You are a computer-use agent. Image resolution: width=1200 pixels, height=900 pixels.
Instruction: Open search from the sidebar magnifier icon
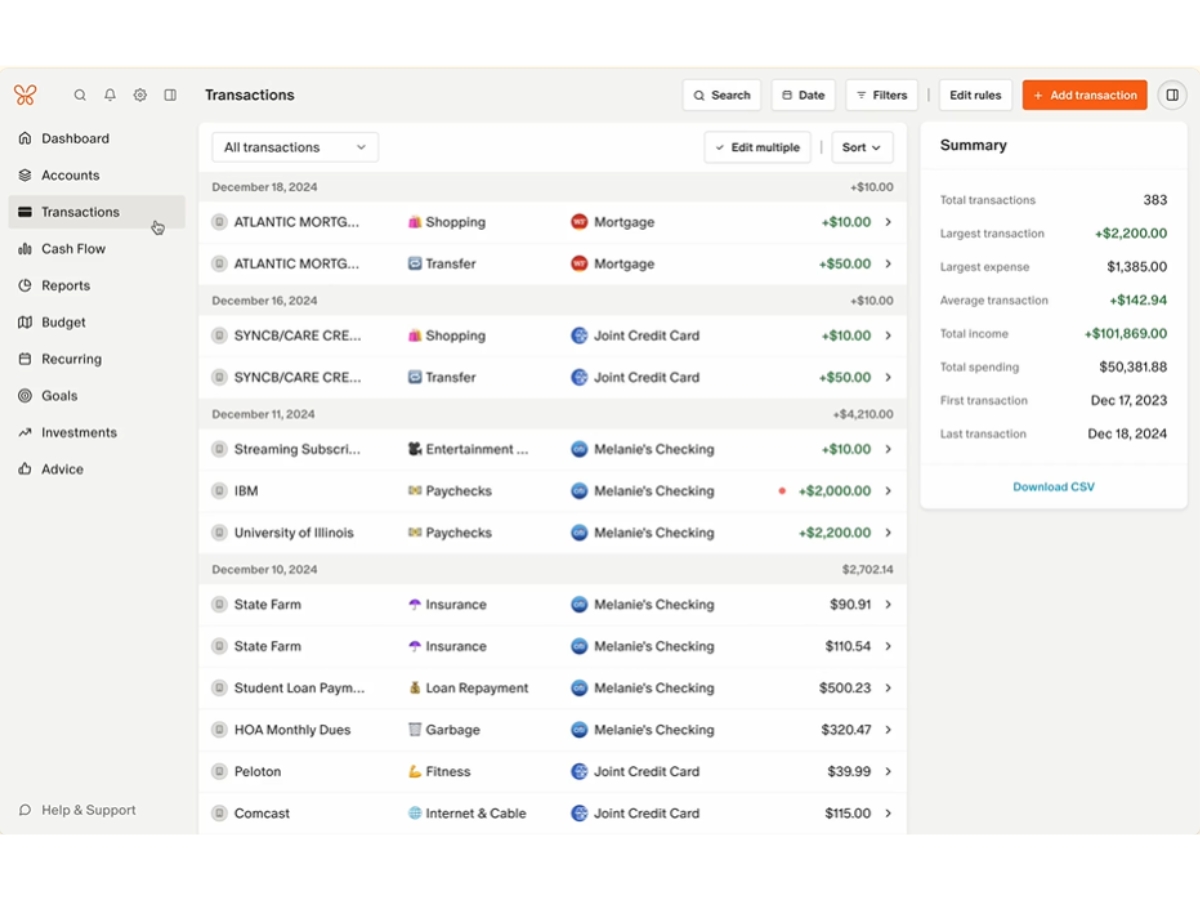(80, 95)
